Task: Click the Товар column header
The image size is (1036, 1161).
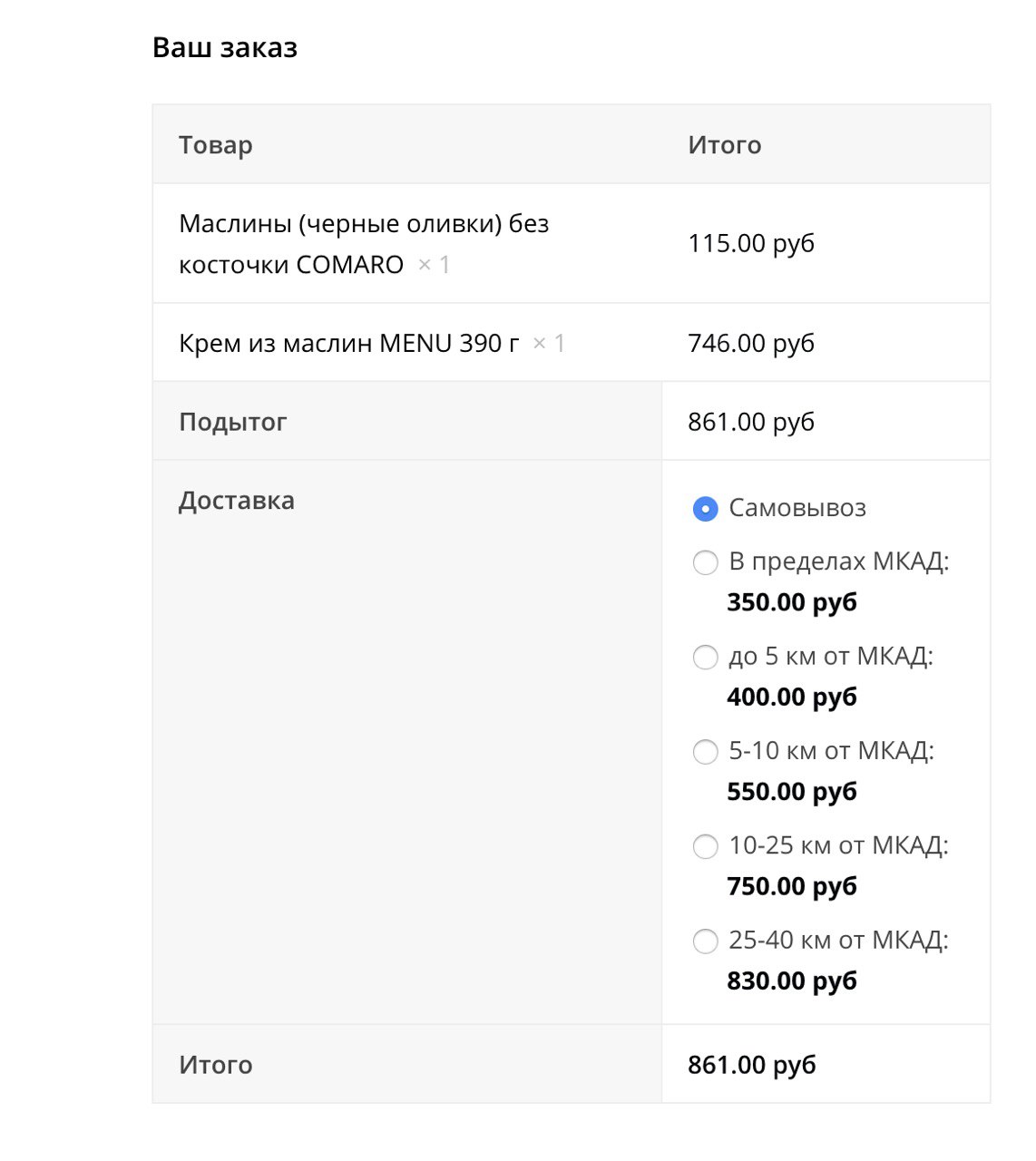Action: 216,145
